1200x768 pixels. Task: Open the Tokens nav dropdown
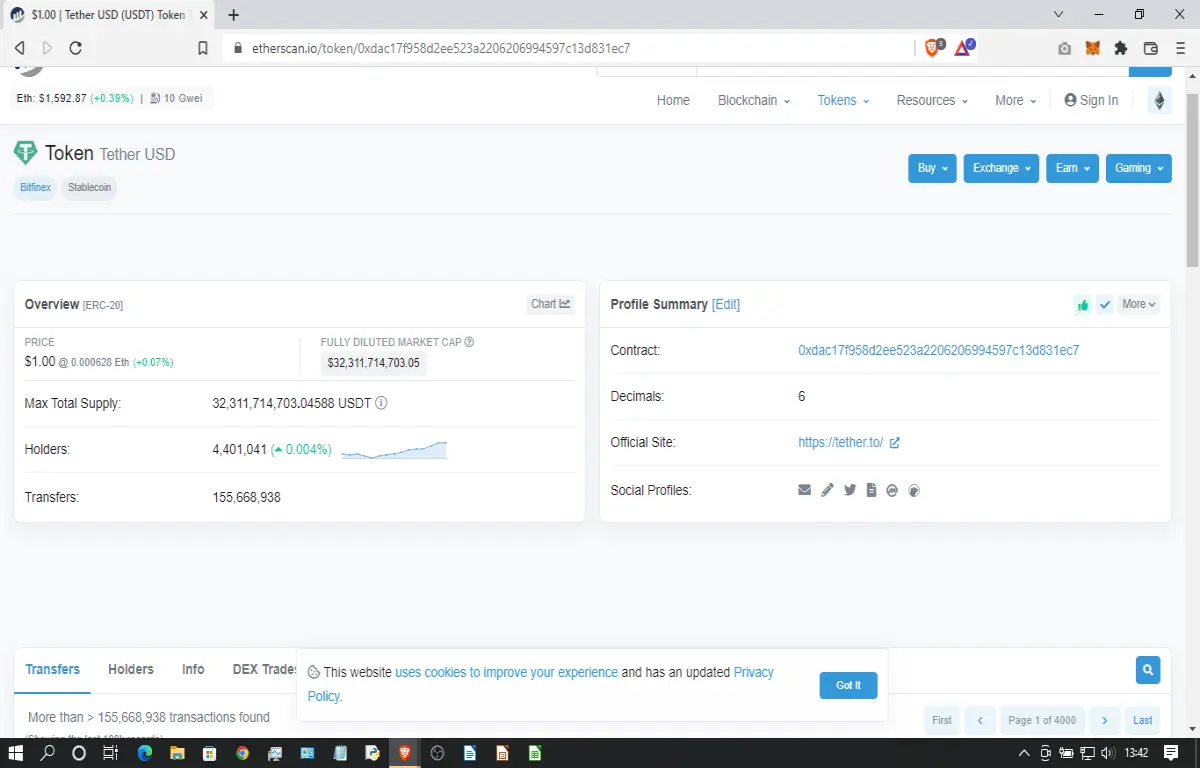pyautogui.click(x=843, y=100)
